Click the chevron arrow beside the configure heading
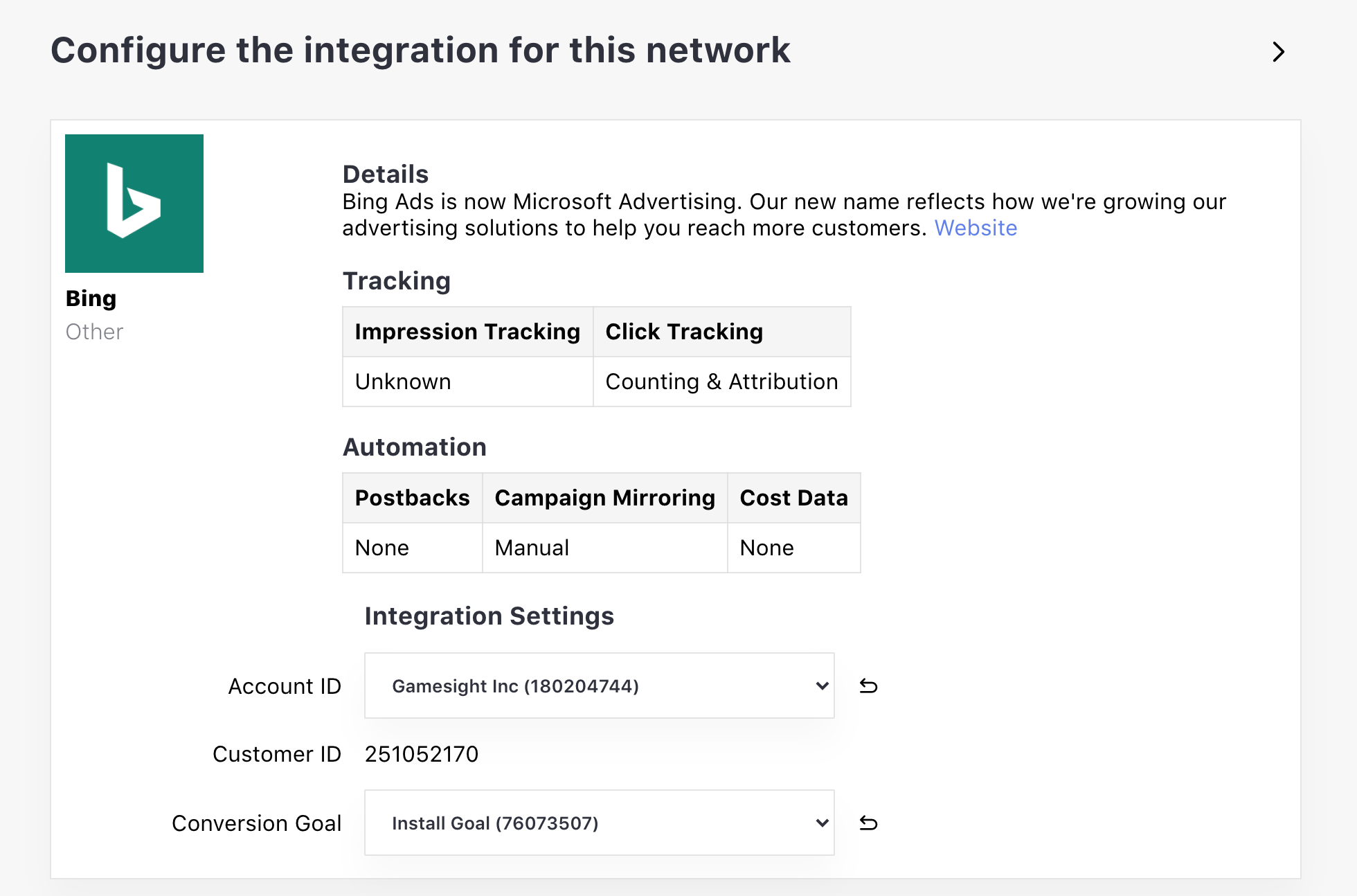 pos(1278,52)
